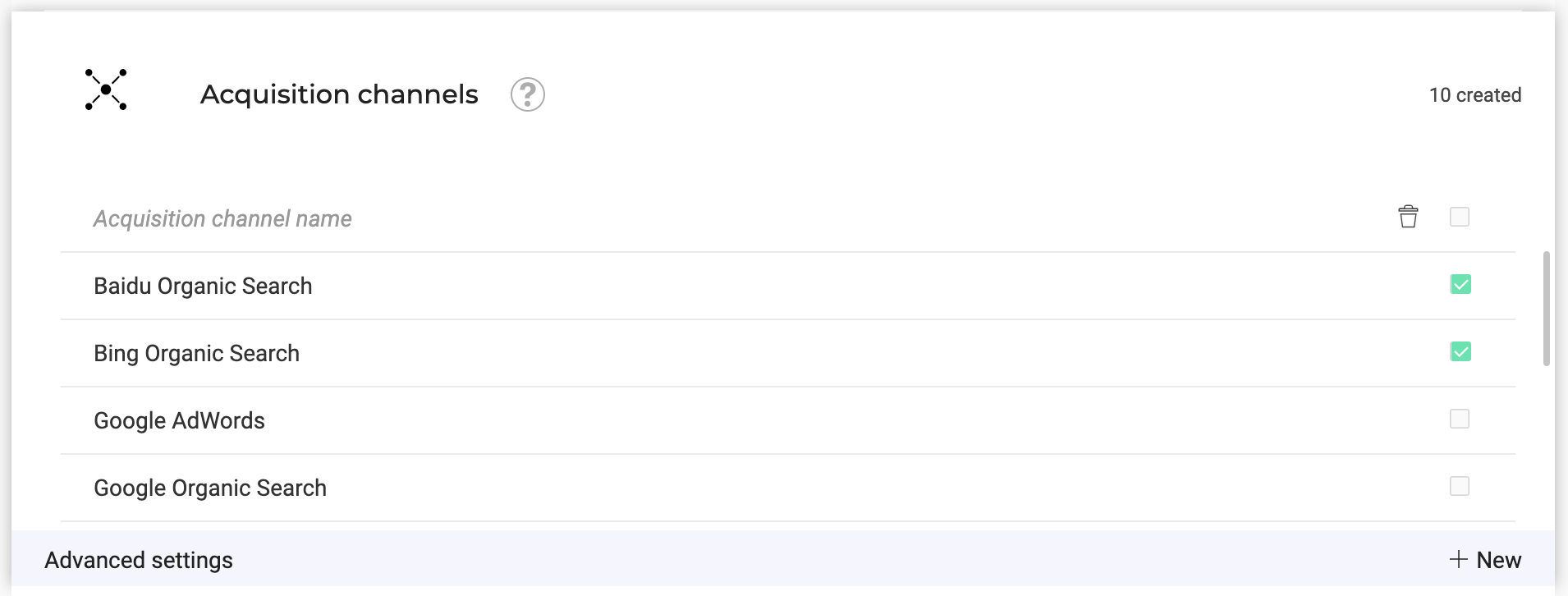Click the Acquisition channels network icon

pos(106,89)
